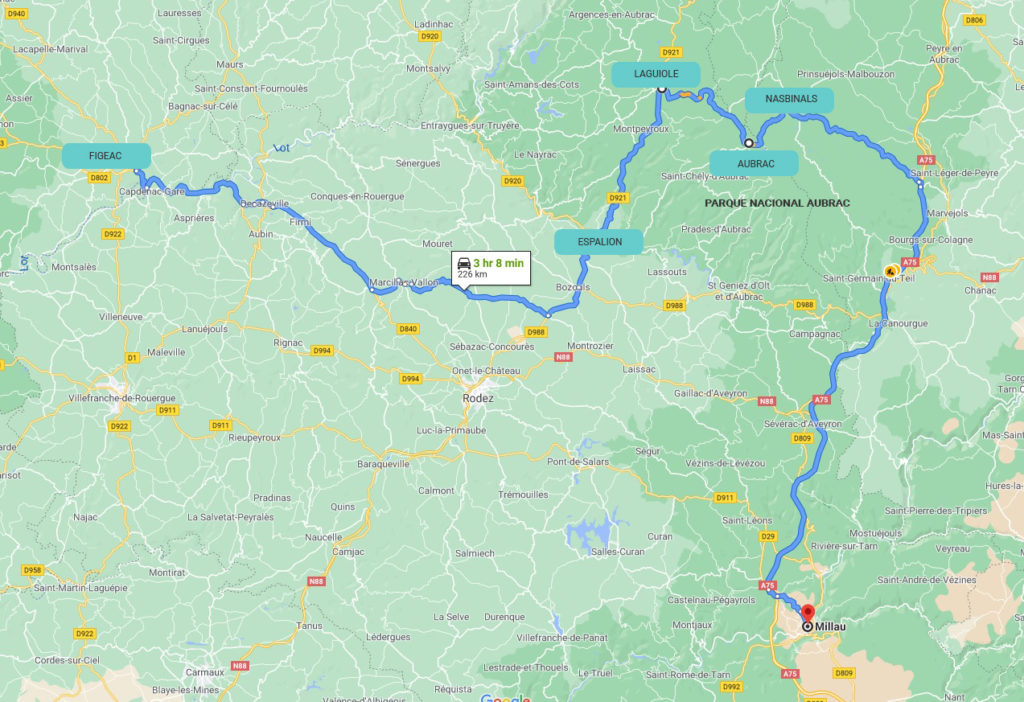Select the AUBRAC label
The image size is (1024, 702).
pos(754,163)
